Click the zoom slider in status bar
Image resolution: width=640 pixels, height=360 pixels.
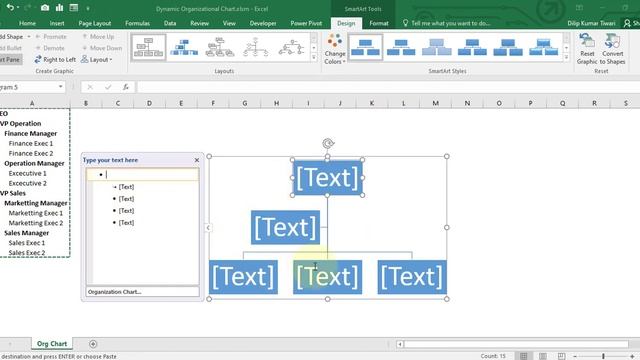[603, 356]
